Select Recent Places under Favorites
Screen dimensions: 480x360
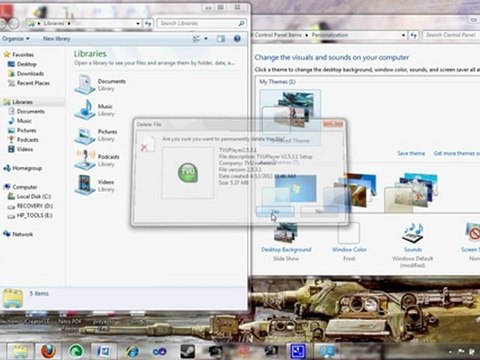coord(33,83)
